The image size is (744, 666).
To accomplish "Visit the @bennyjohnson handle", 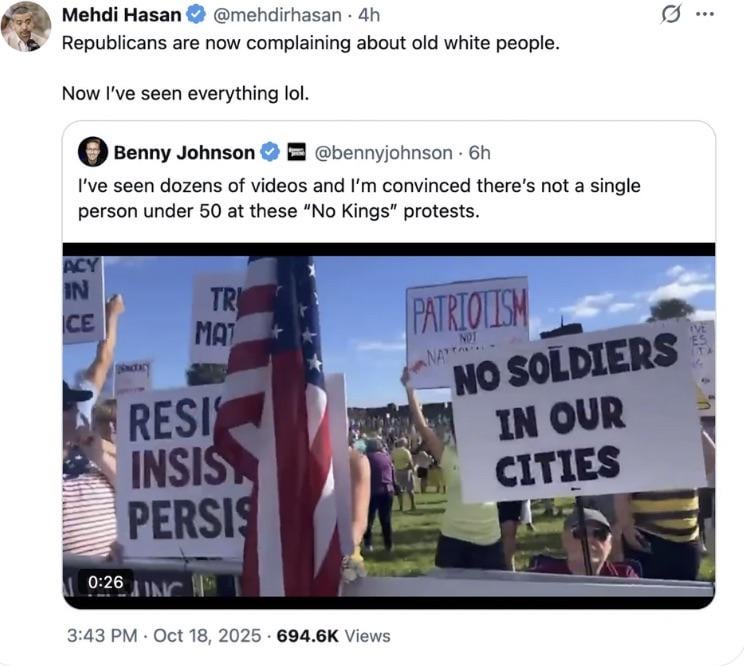I will click(x=383, y=153).
